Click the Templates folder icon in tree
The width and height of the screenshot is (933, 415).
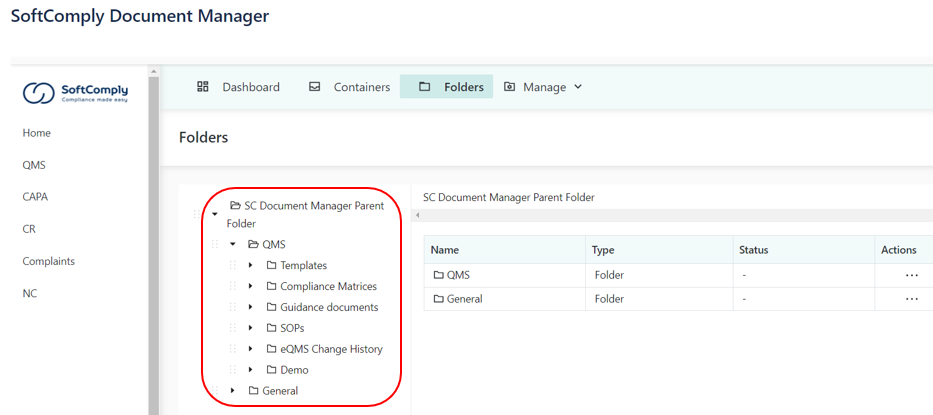pyautogui.click(x=271, y=266)
